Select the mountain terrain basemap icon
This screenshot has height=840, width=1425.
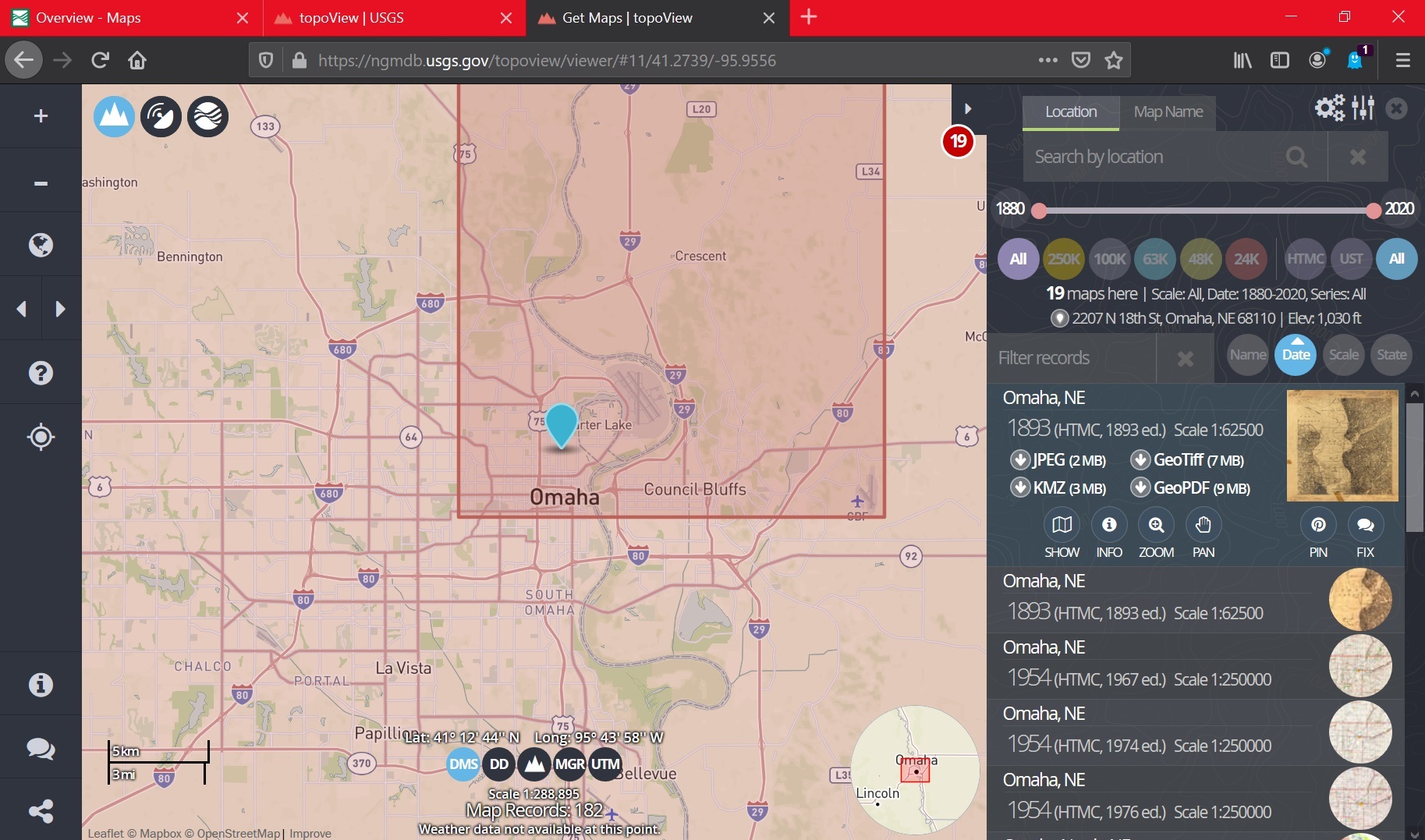coord(115,116)
